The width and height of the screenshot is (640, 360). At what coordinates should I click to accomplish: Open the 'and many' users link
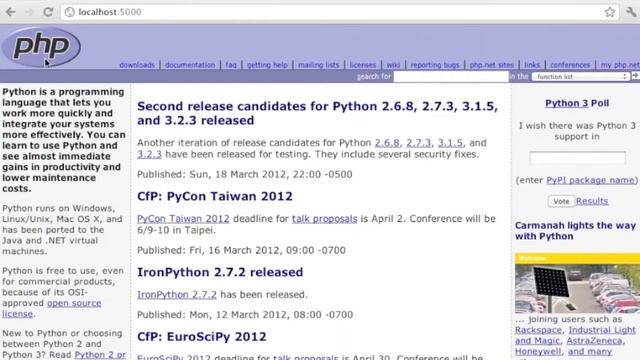click(590, 351)
